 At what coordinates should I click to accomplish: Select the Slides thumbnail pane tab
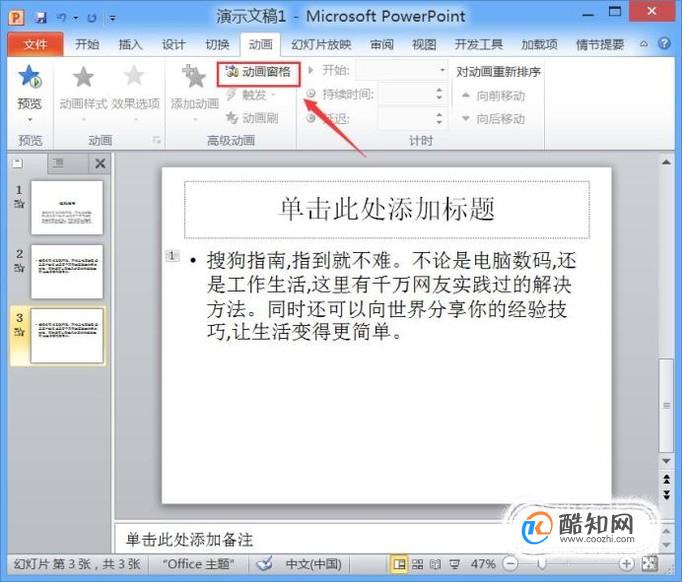[17, 164]
